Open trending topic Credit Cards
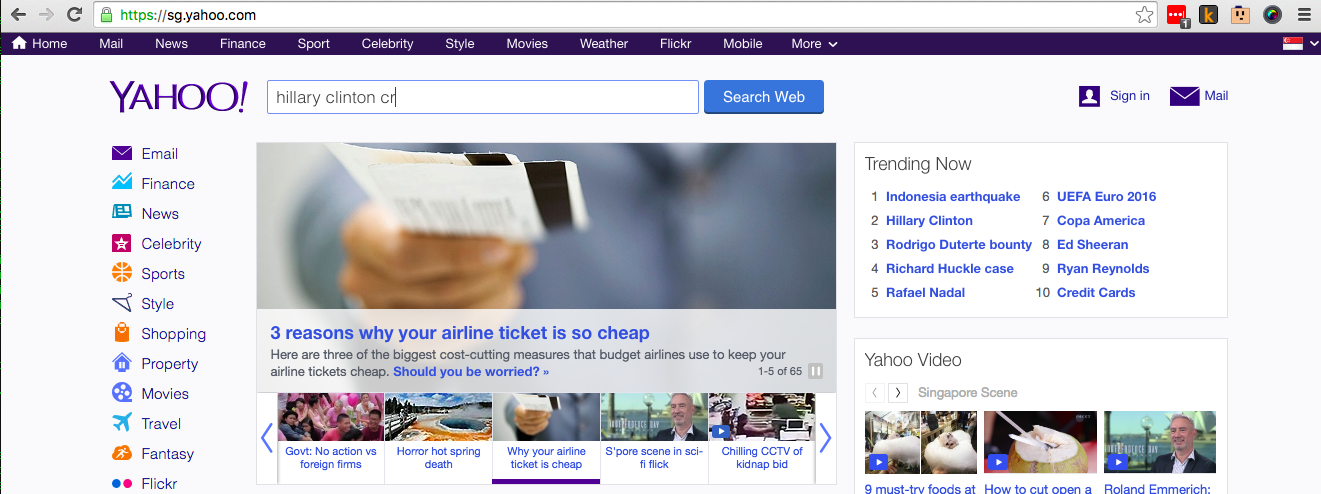 1096,293
